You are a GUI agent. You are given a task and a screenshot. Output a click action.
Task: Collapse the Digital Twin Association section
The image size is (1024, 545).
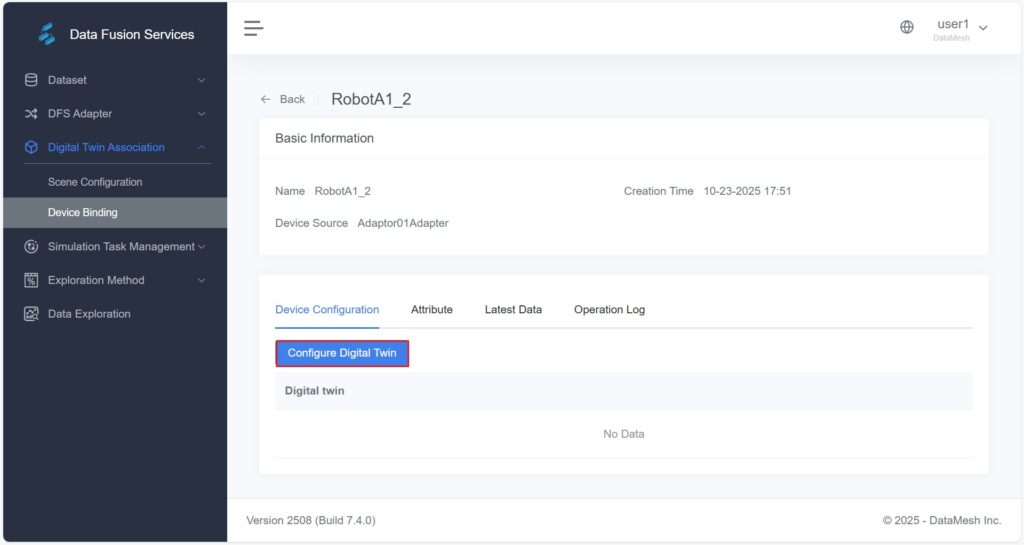pyautogui.click(x=201, y=147)
